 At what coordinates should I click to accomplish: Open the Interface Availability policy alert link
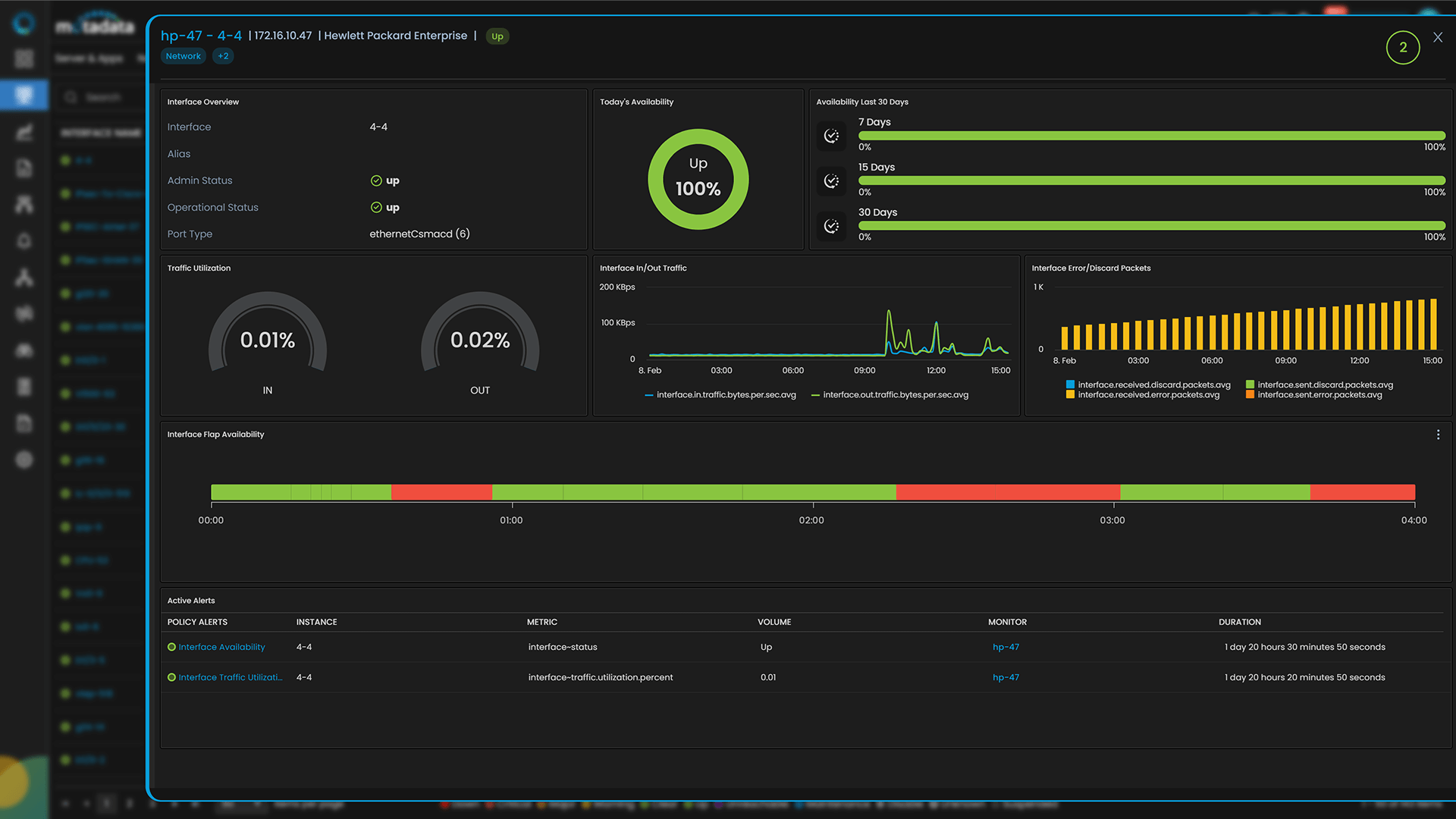222,646
